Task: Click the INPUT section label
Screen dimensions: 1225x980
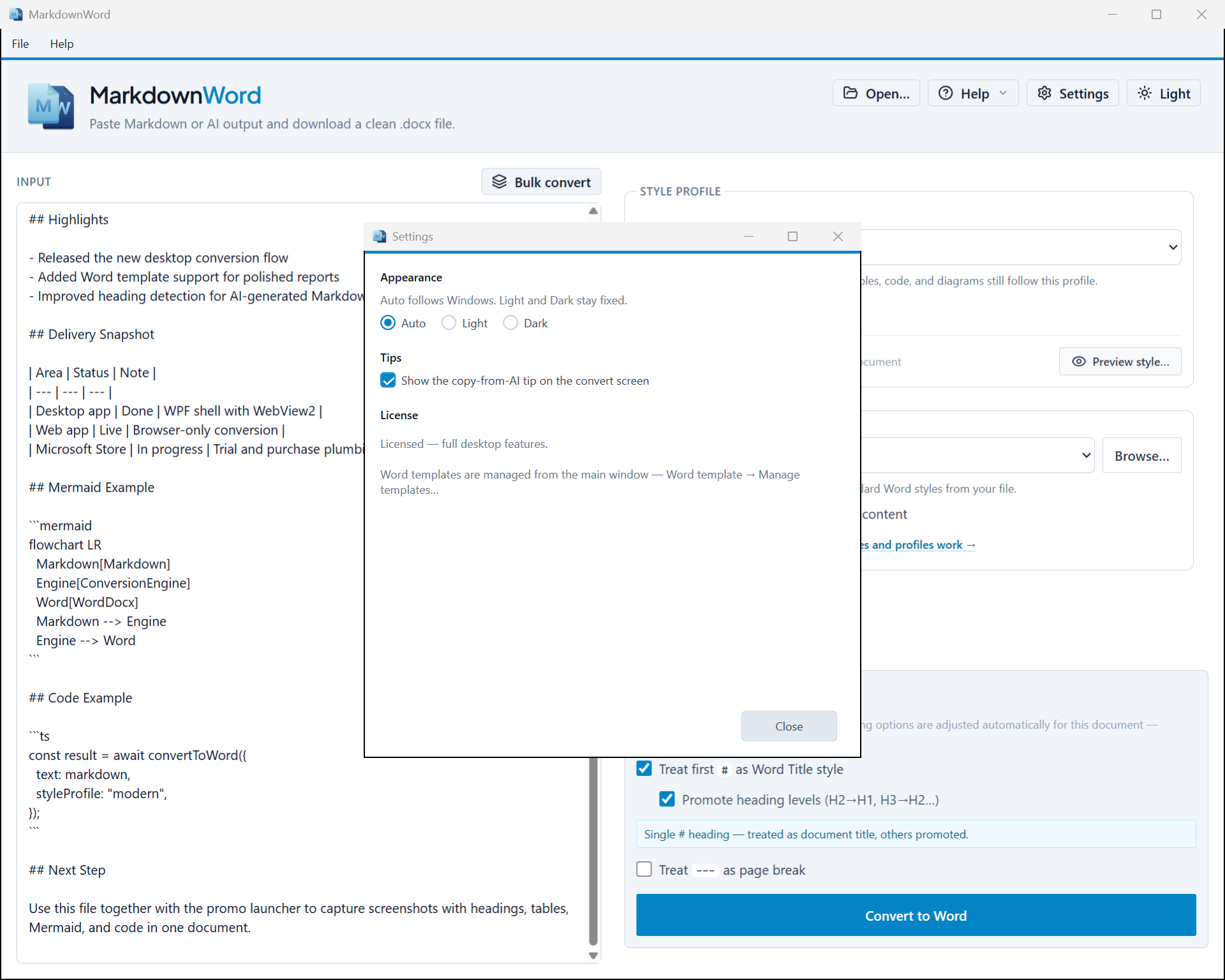Action: [34, 182]
